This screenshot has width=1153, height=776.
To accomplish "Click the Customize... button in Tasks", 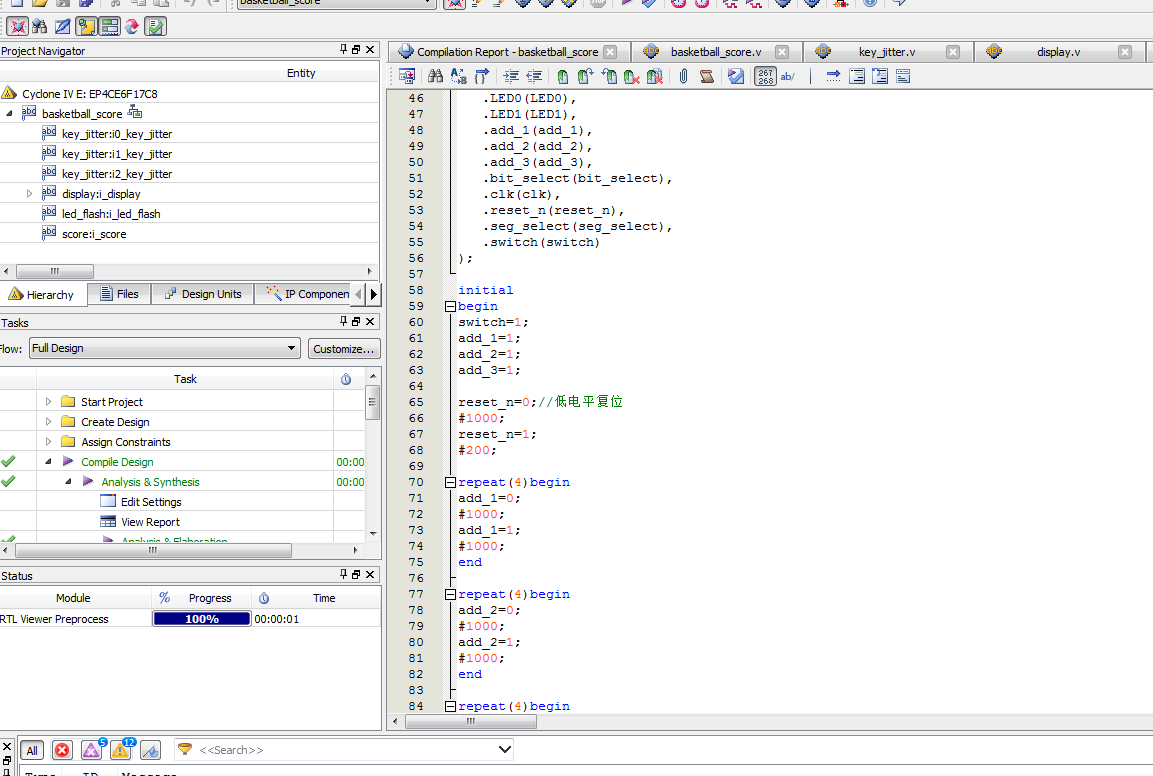I will (x=343, y=349).
